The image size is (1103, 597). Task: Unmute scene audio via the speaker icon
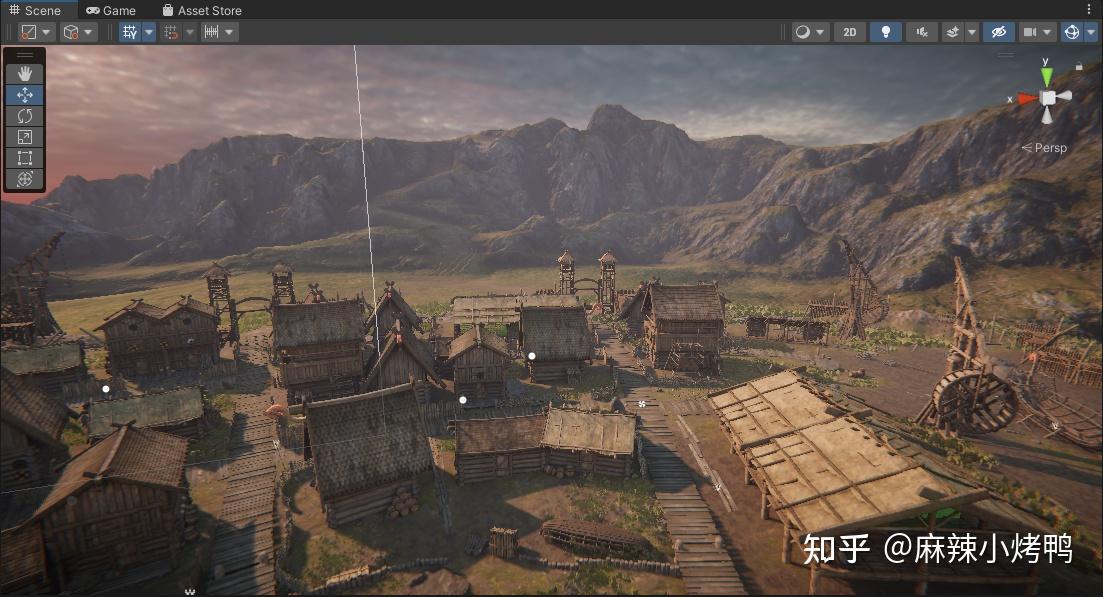(920, 31)
